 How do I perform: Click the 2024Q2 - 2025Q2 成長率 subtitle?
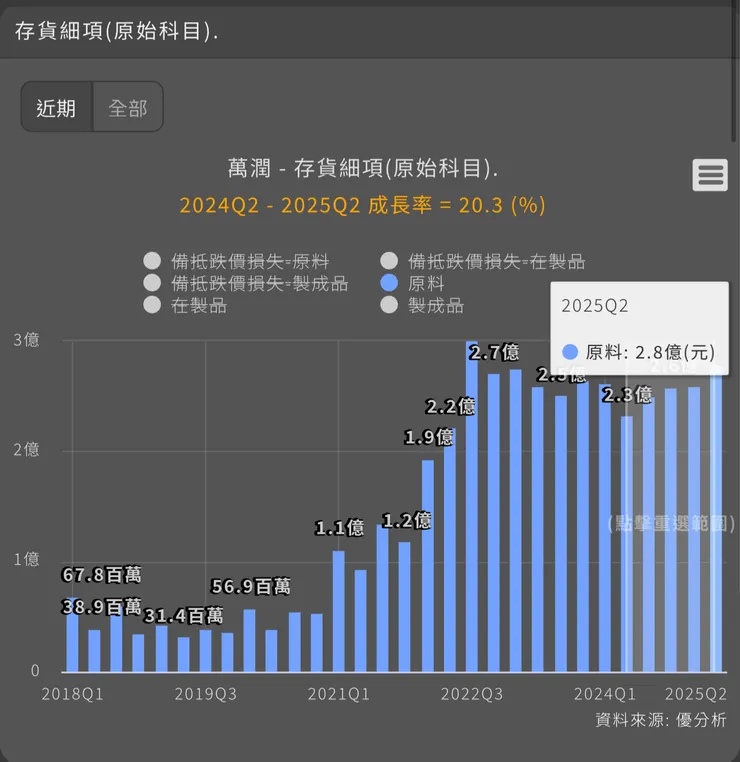pos(362,205)
